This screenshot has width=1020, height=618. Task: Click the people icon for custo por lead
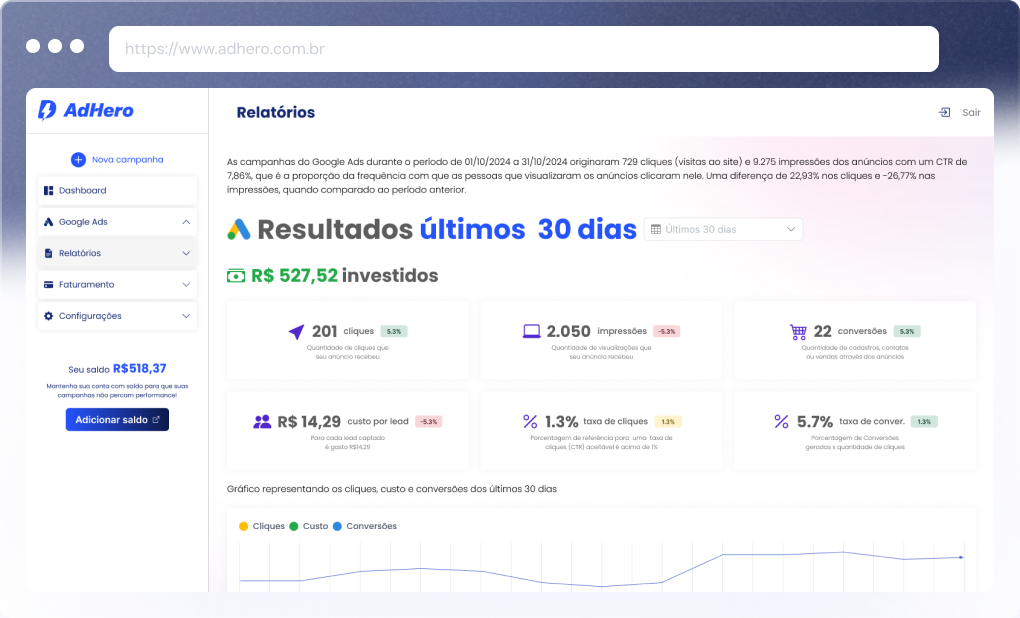tap(262, 422)
